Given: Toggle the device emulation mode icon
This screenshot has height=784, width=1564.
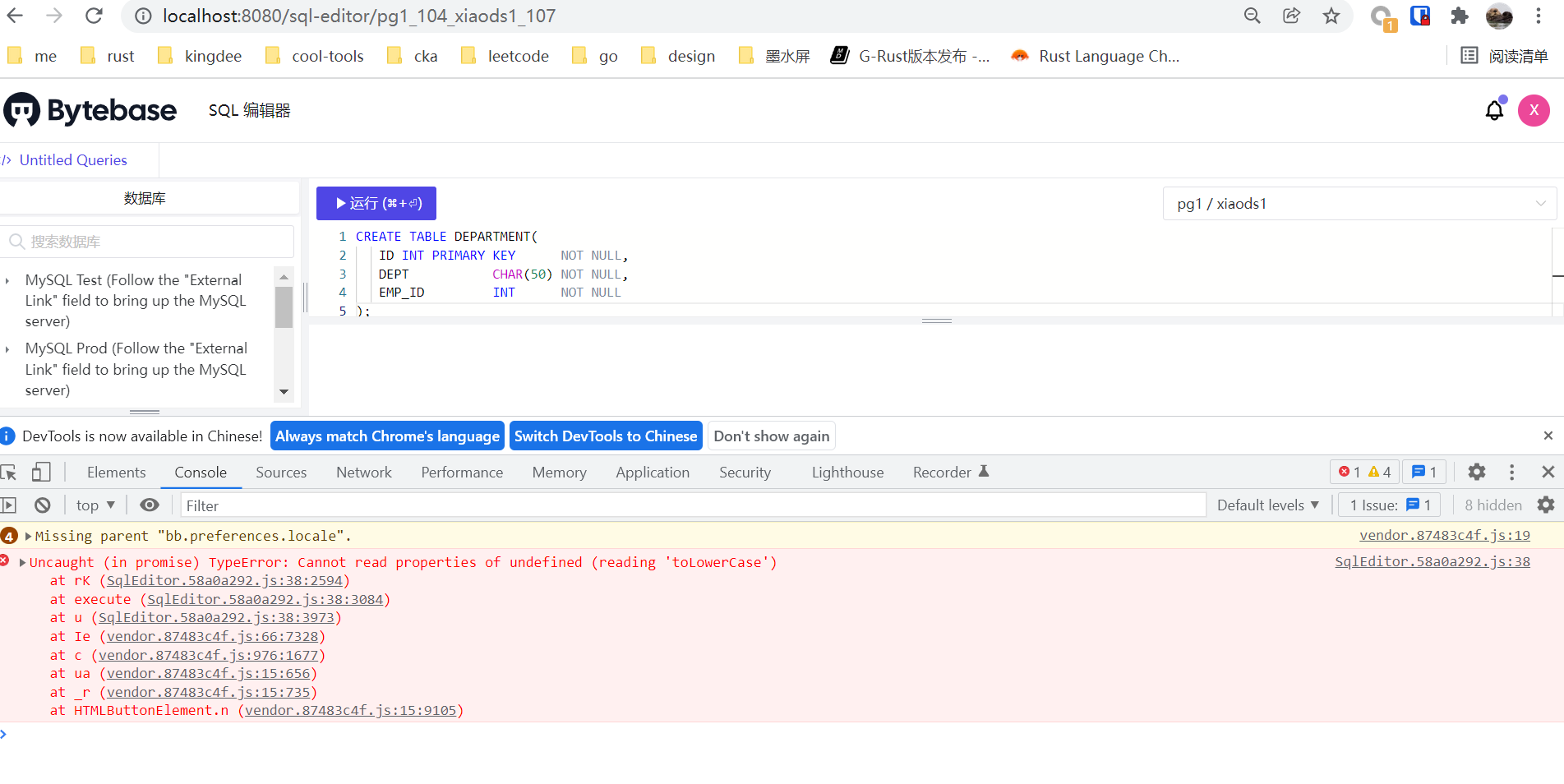Looking at the screenshot, I should pos(41,472).
